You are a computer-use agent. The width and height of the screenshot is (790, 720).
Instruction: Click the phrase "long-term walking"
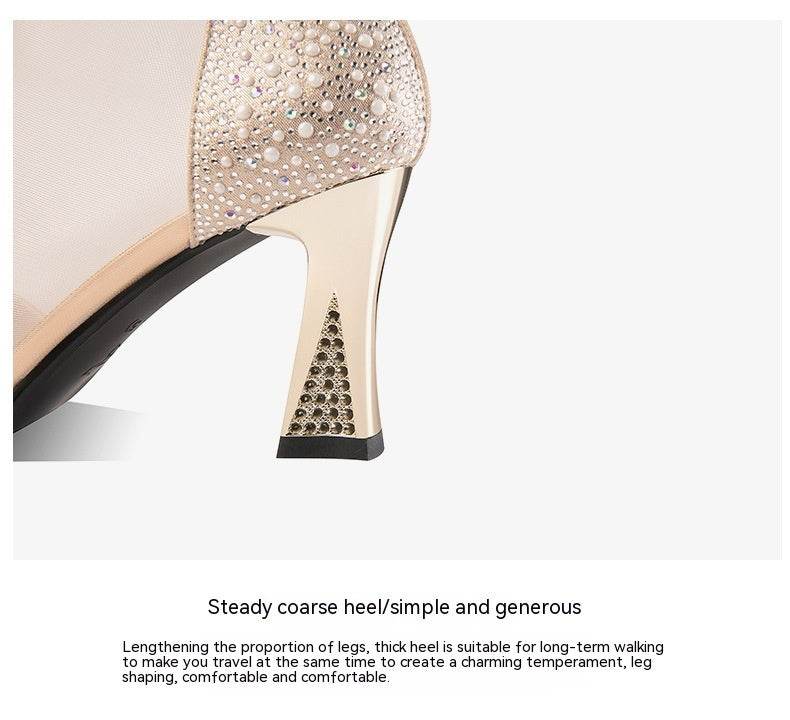[x=602, y=646]
